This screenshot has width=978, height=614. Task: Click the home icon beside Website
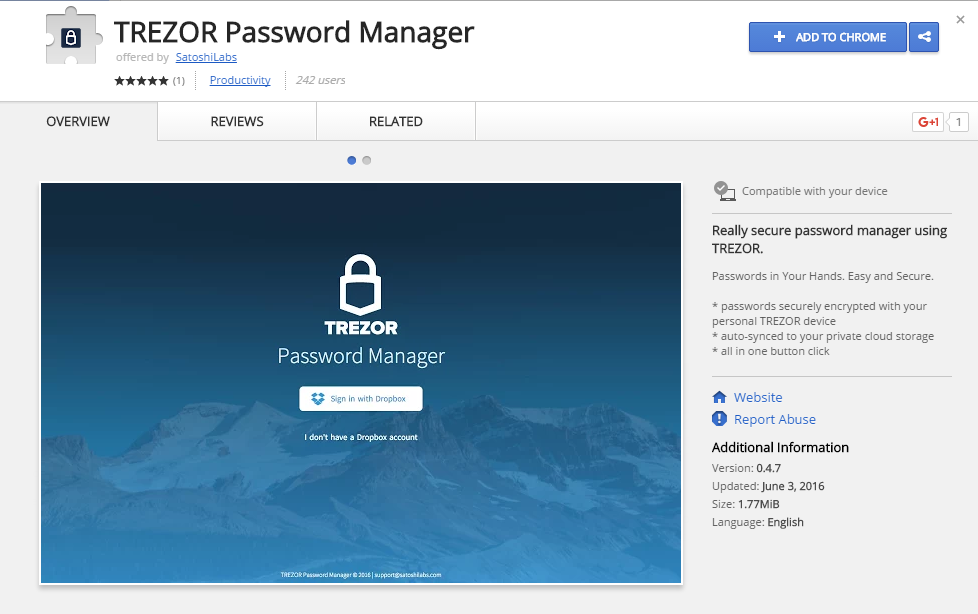(x=719, y=397)
